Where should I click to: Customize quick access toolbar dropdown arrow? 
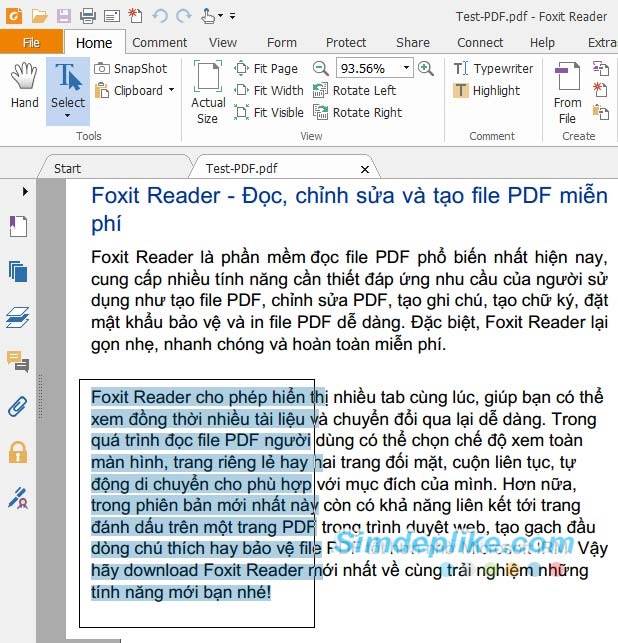point(232,16)
